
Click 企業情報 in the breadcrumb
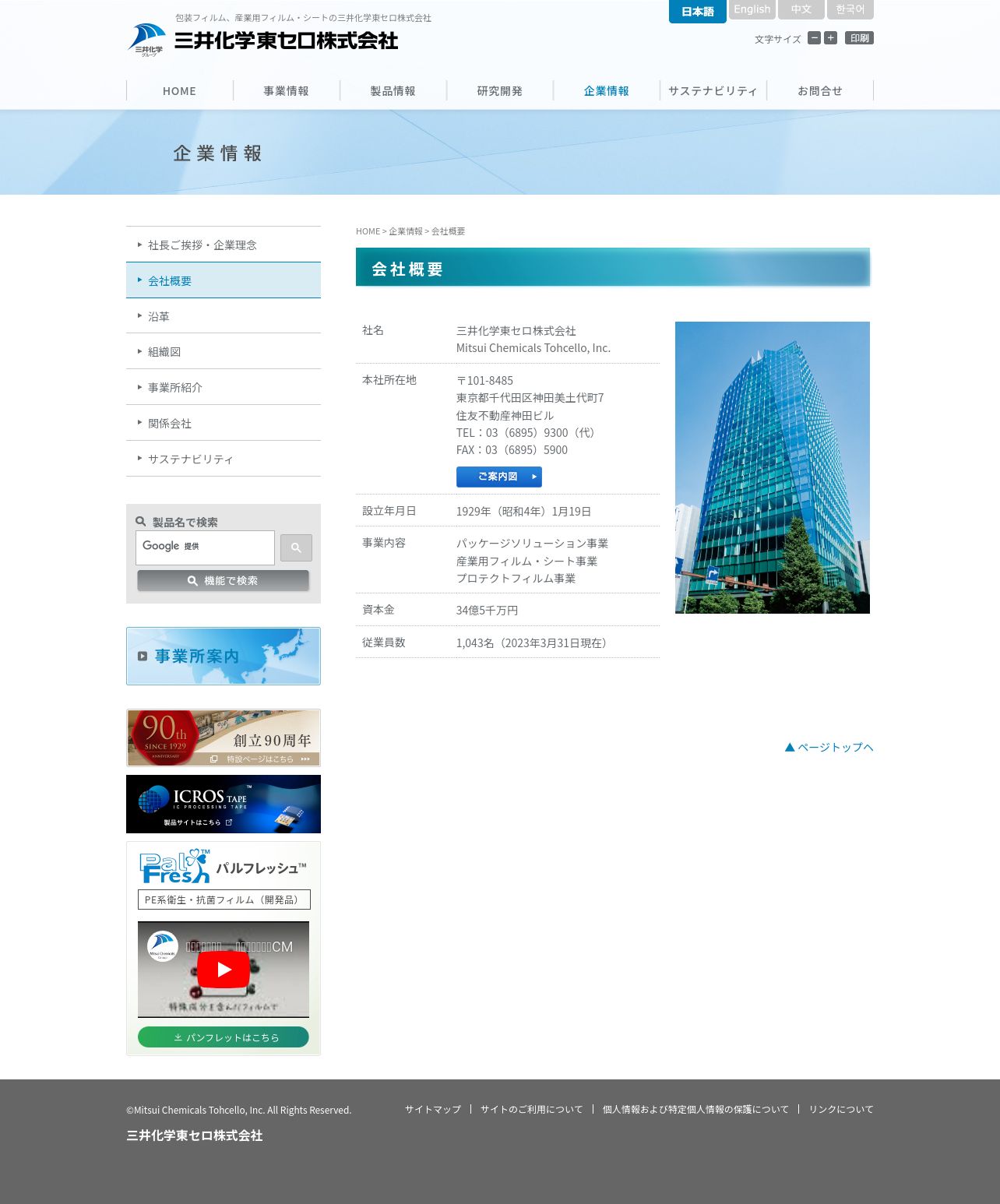tap(406, 231)
